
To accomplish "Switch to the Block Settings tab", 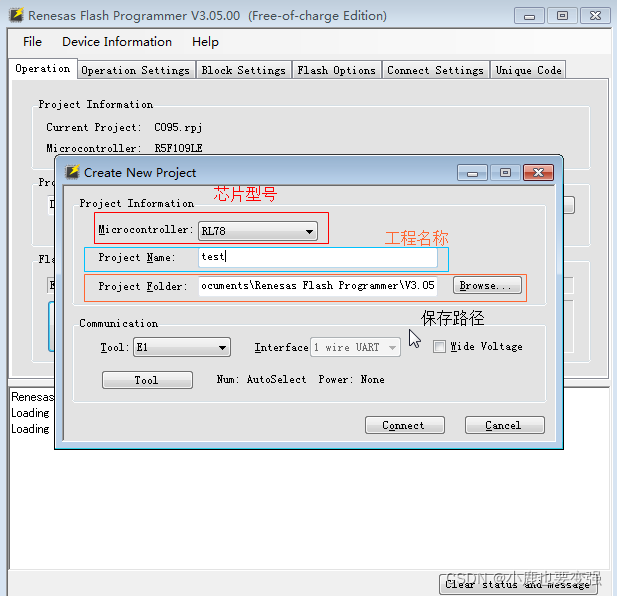I will (244, 70).
